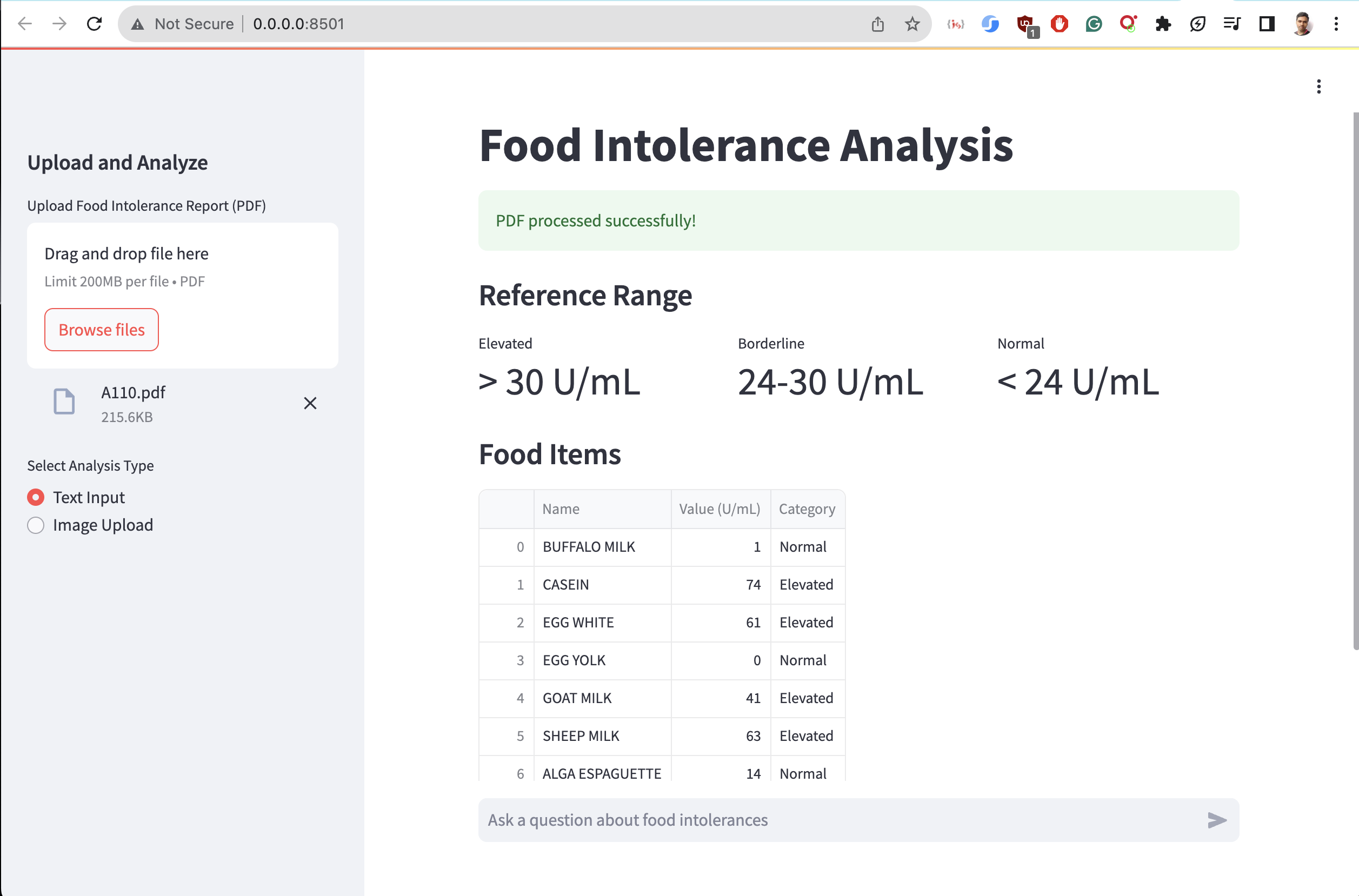This screenshot has height=896, width=1359.
Task: Click the share icon in address bar
Action: (x=878, y=24)
